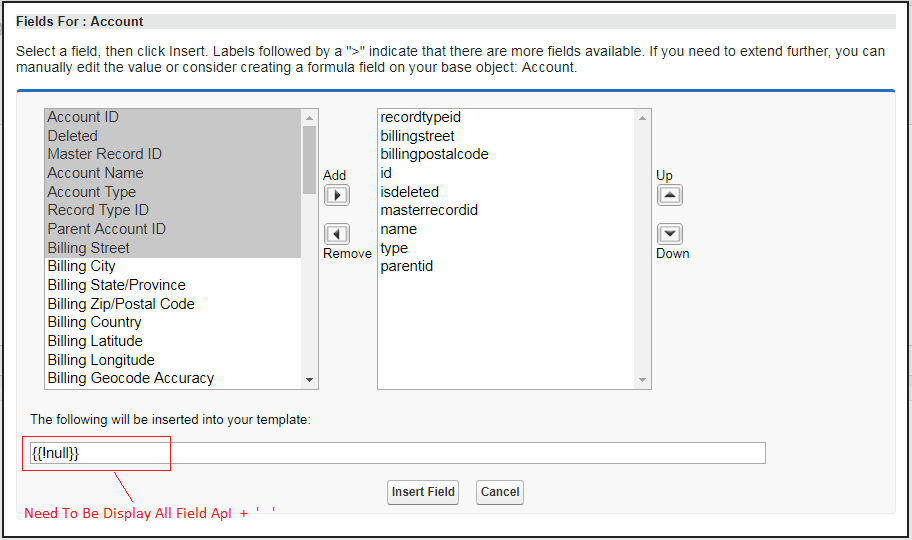
Task: Select Billing Country in available fields
Action: 94,322
